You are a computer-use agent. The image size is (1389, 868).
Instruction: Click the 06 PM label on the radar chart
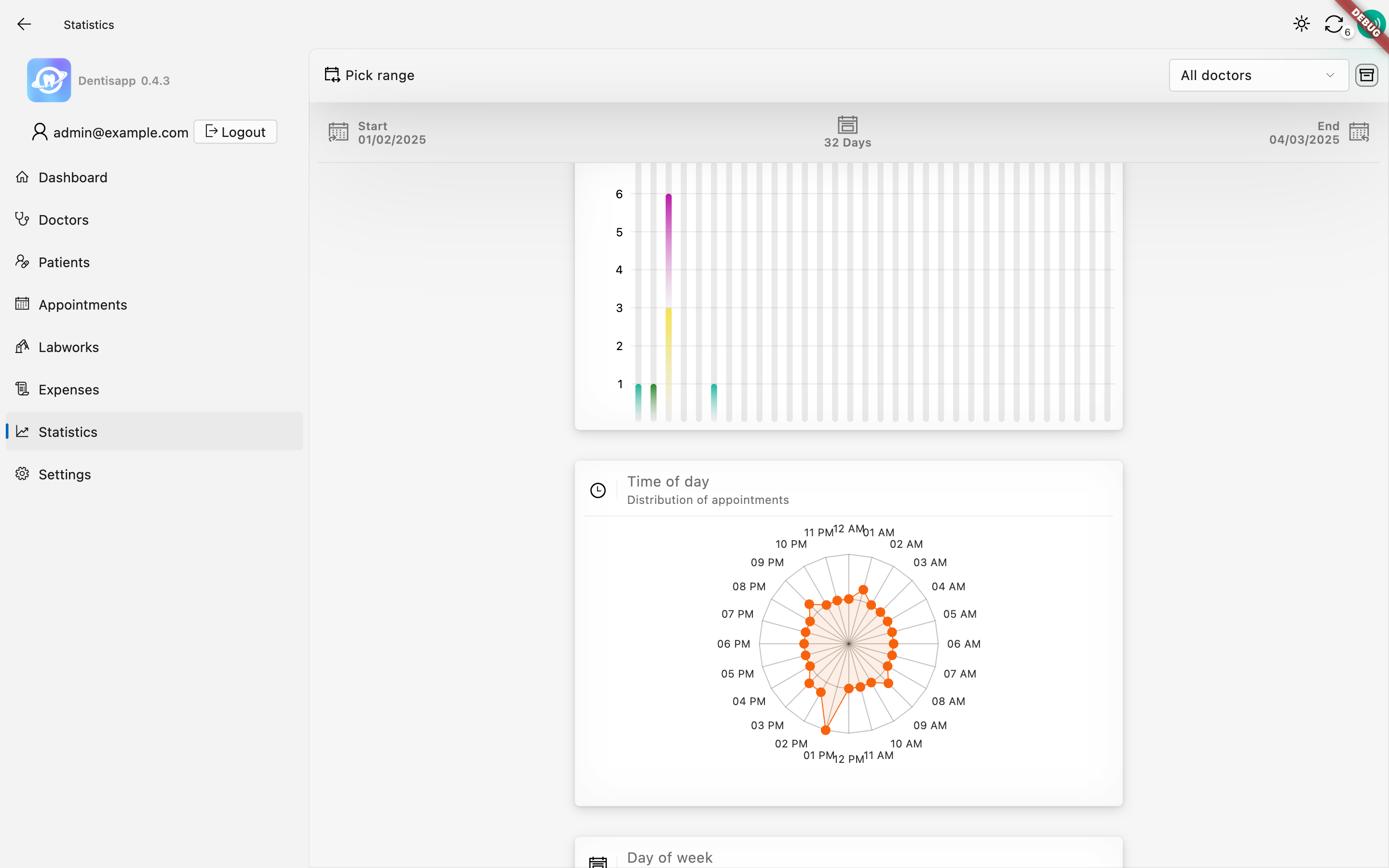[734, 644]
